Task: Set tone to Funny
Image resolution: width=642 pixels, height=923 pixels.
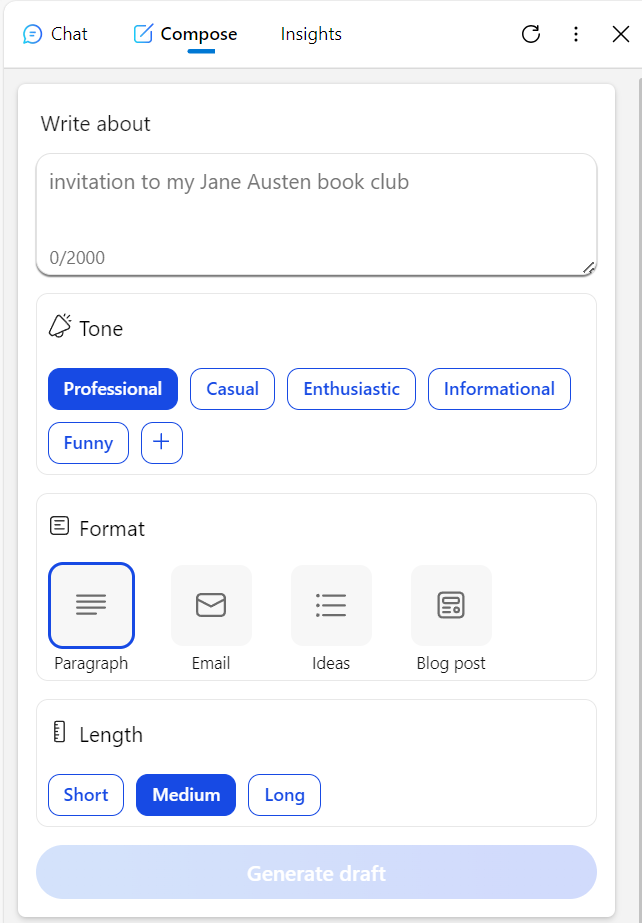Action: coord(88,443)
